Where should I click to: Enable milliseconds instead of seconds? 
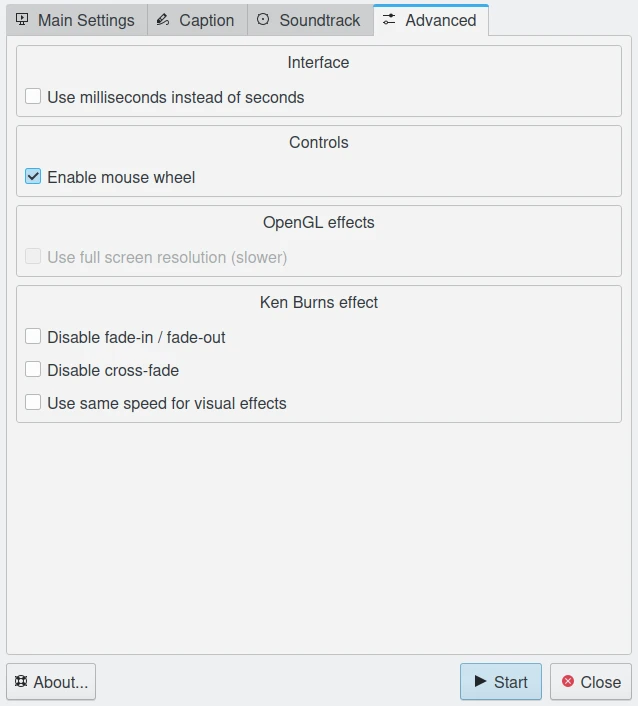tap(33, 97)
